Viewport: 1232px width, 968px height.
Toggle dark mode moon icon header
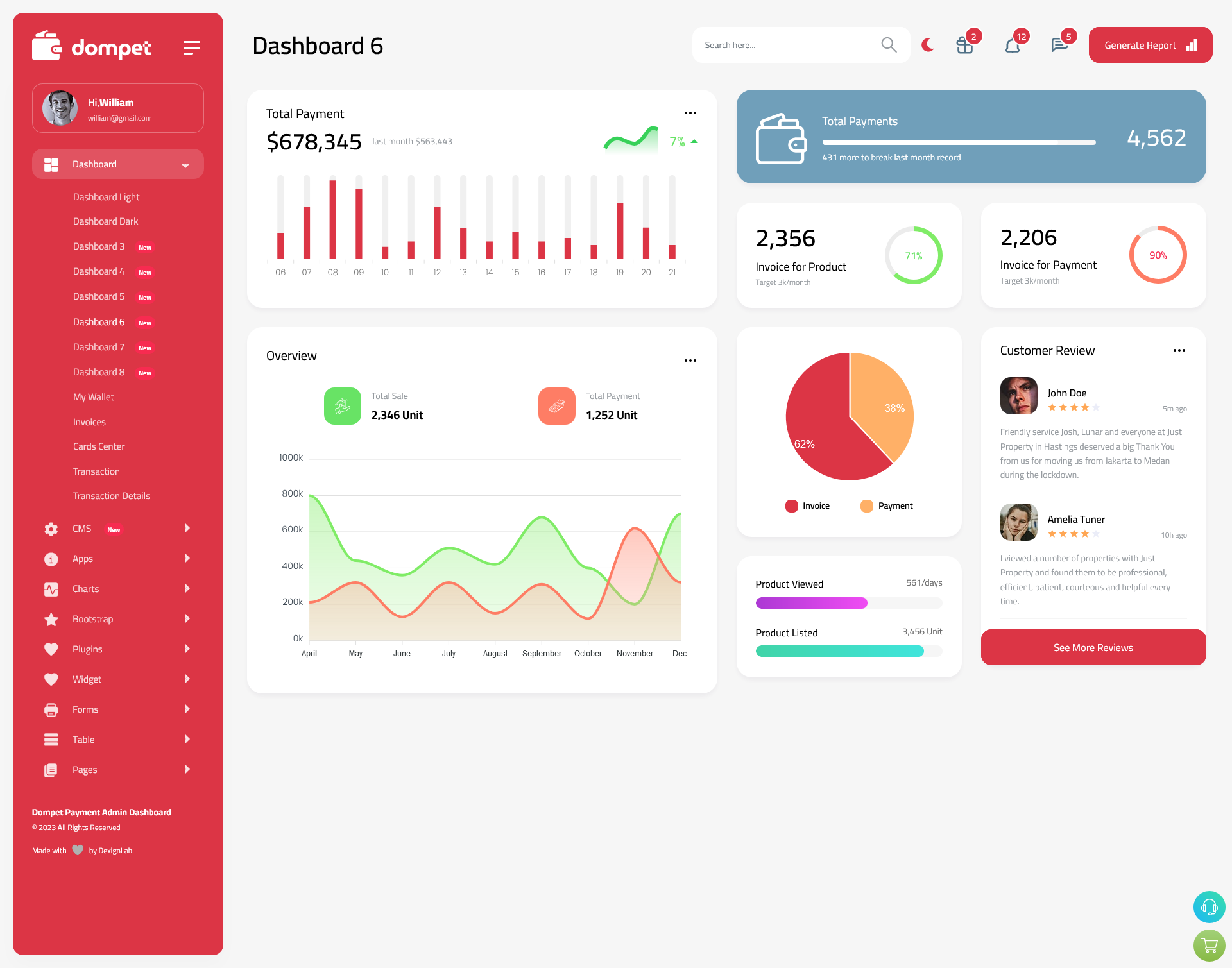[x=927, y=44]
